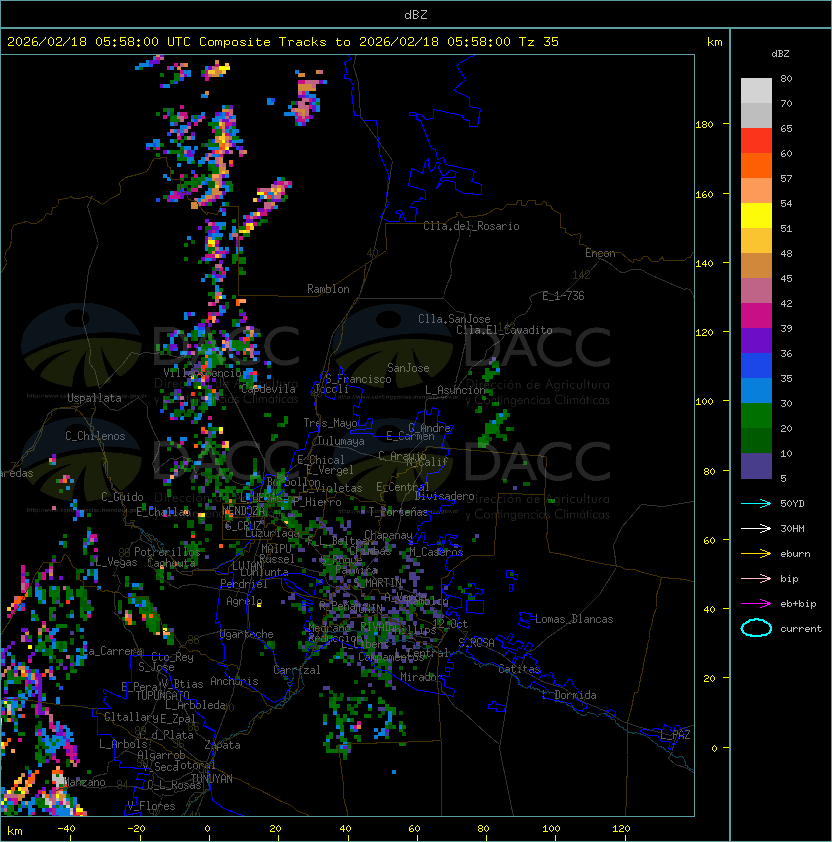This screenshot has width=832, height=842.
Task: Click the 'Uspallata' place label
Action: pos(94,398)
